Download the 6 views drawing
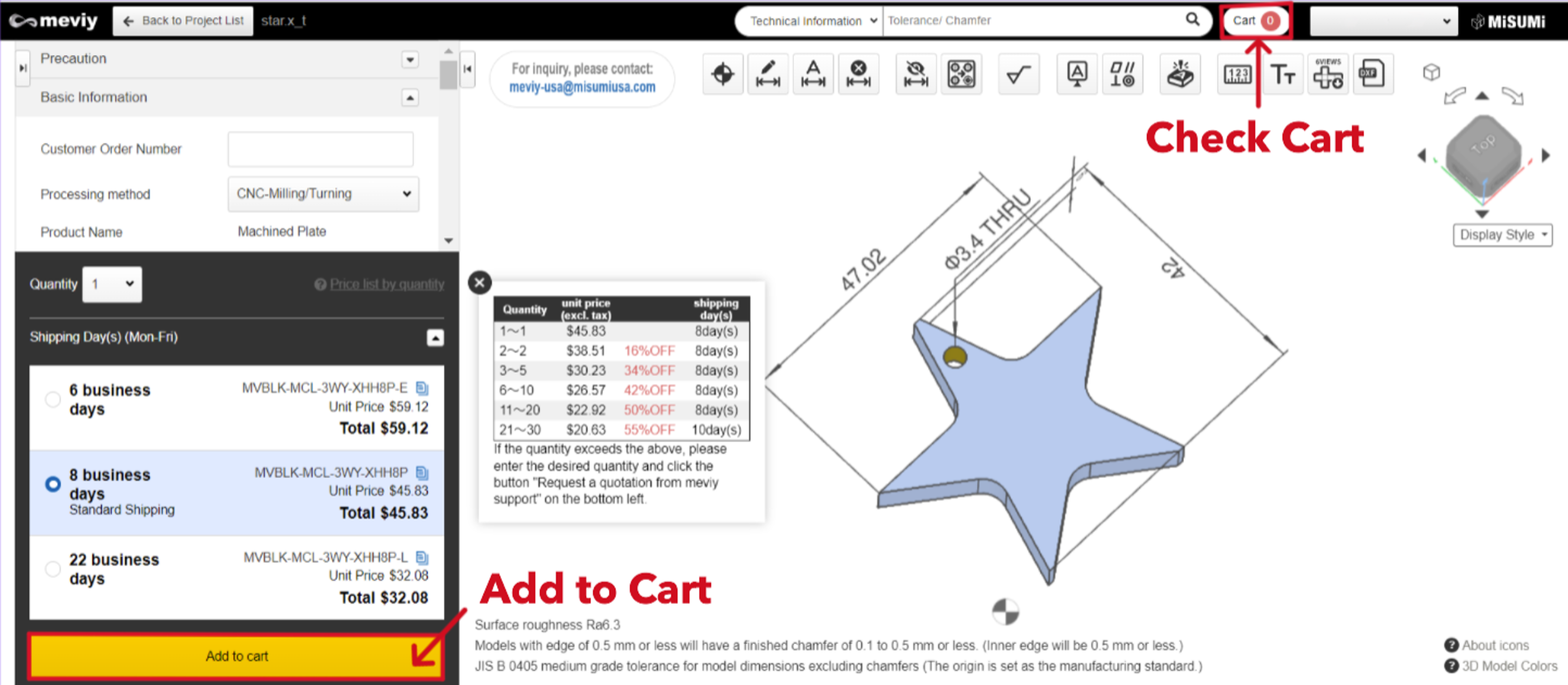The image size is (1568, 685). (x=1327, y=74)
